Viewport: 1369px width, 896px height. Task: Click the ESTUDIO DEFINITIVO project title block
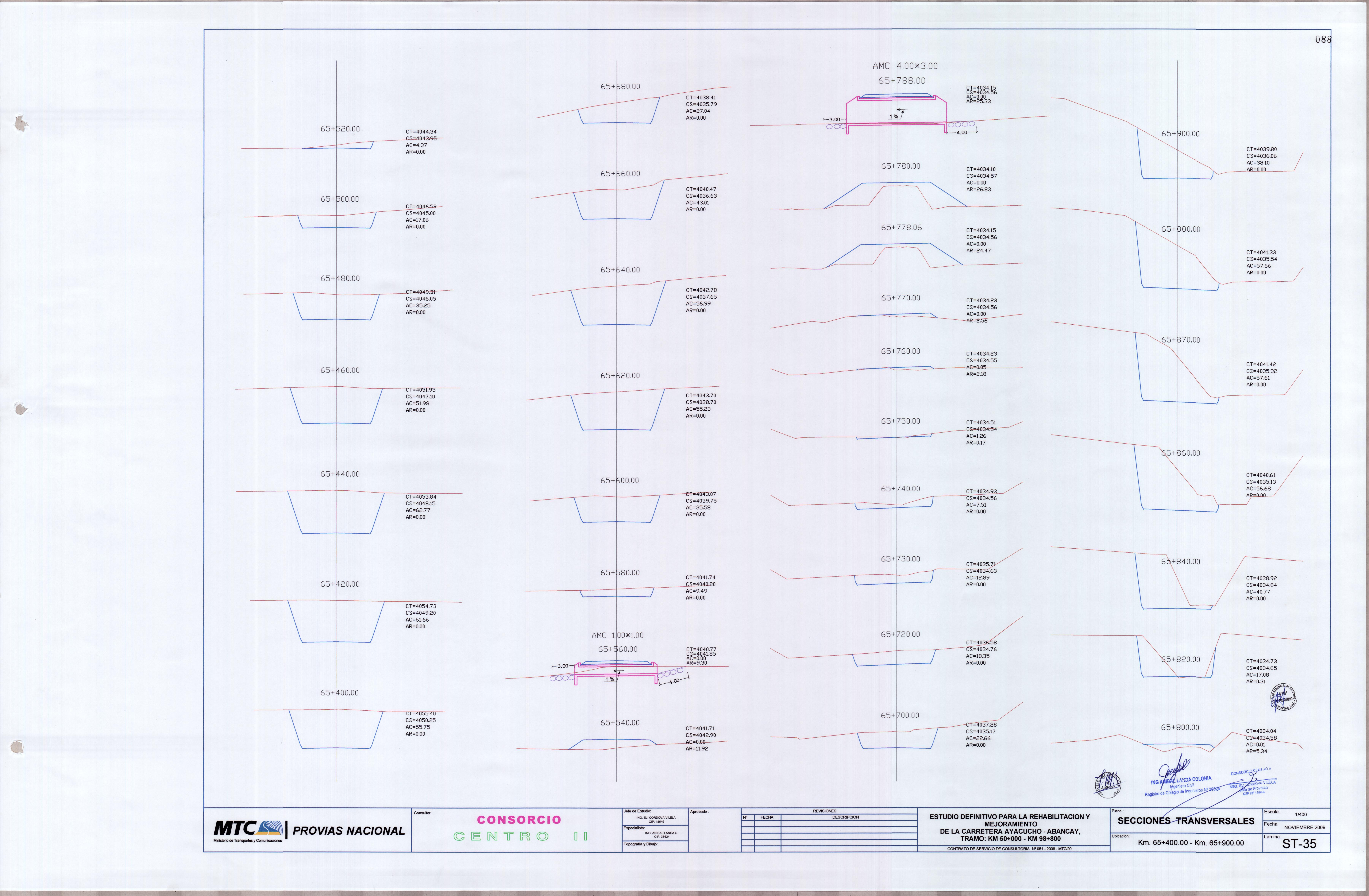[1010, 828]
